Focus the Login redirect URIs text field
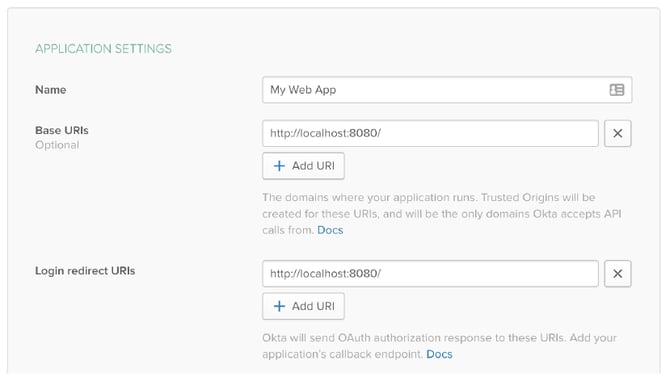670x385 pixels. pyautogui.click(x=430, y=273)
